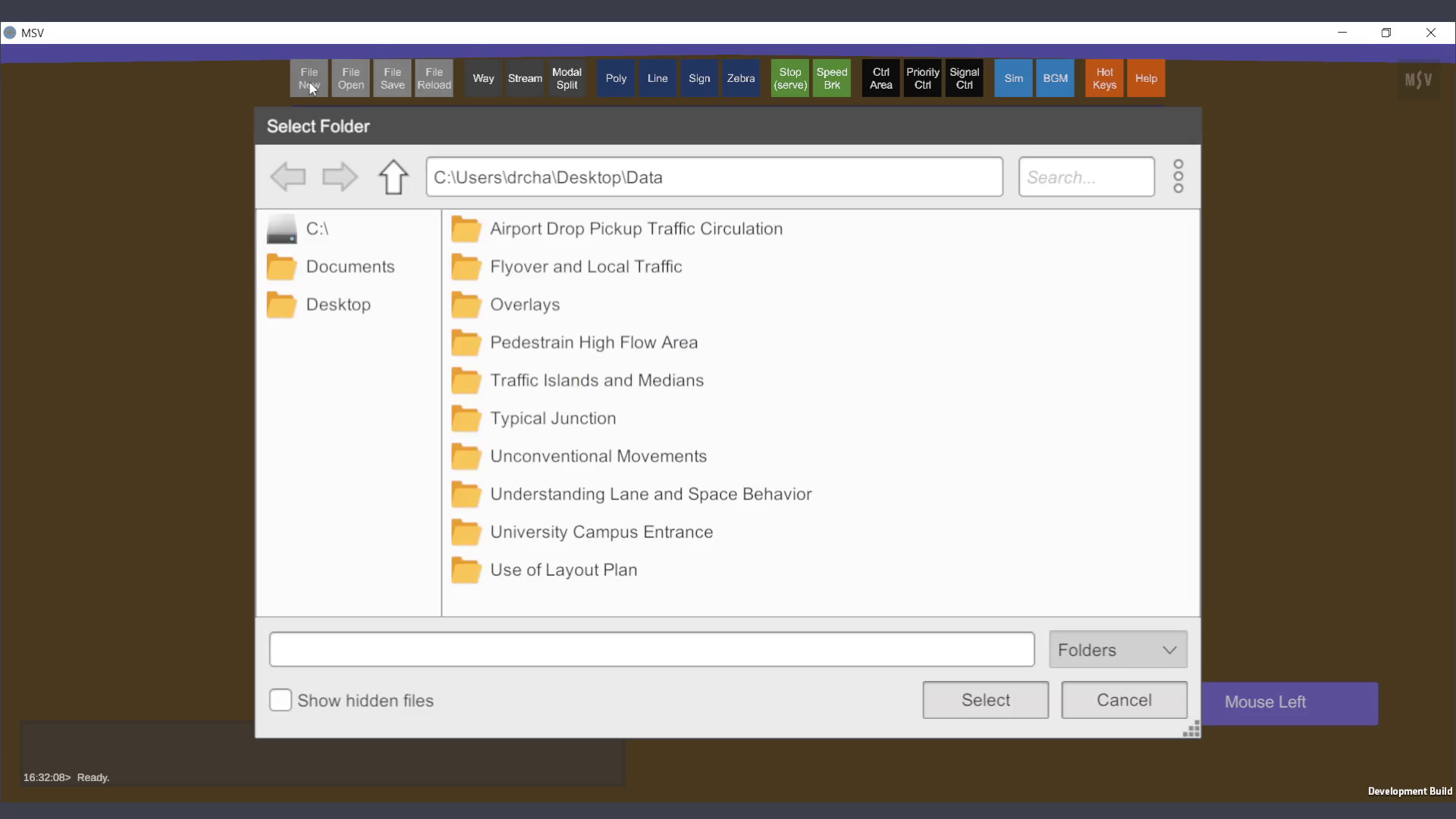Select Airport Drop Pickup Traffic Circulation folder
Image resolution: width=1456 pixels, height=819 pixels.
point(635,229)
